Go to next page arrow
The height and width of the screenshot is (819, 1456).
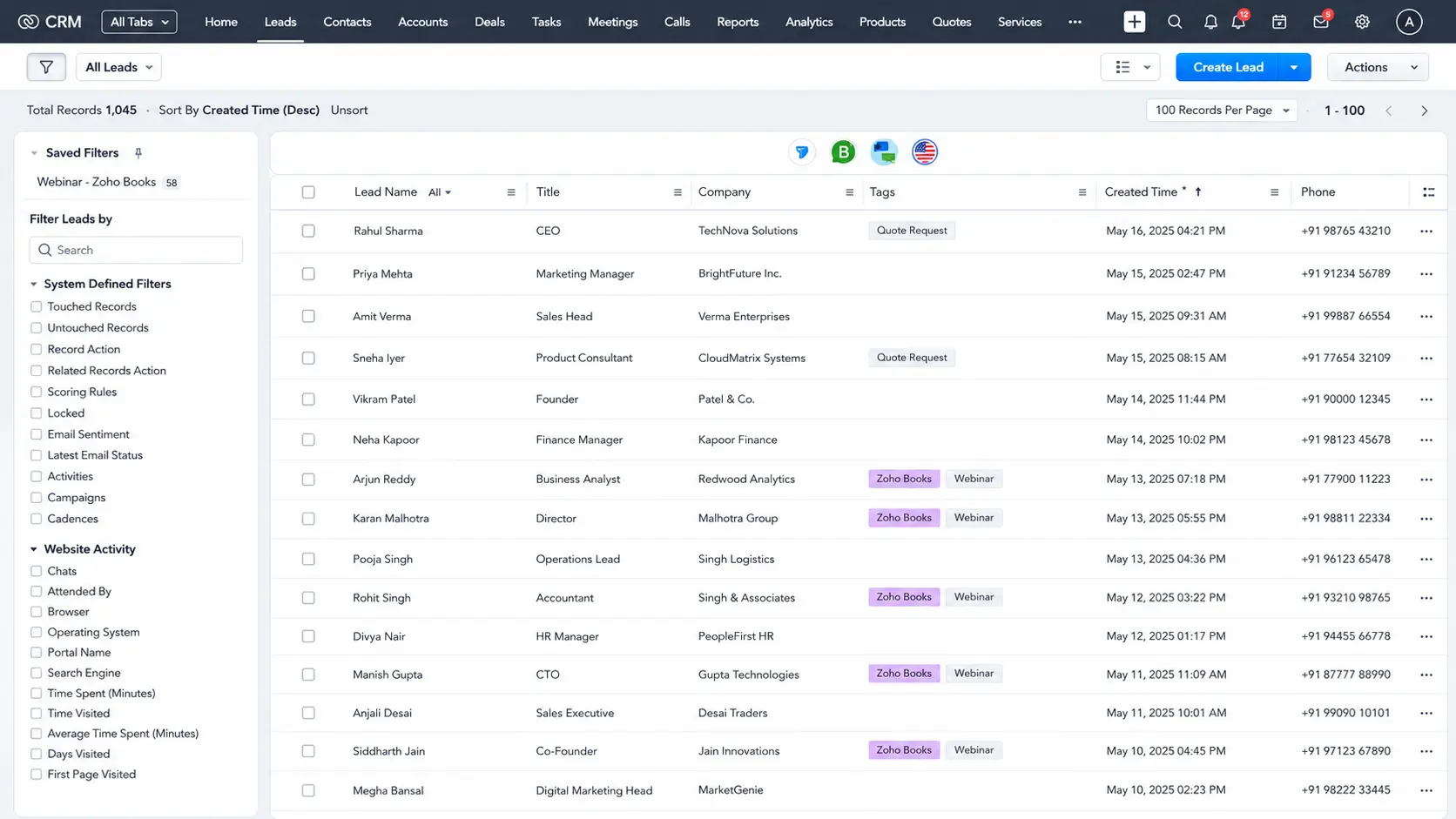click(x=1425, y=111)
